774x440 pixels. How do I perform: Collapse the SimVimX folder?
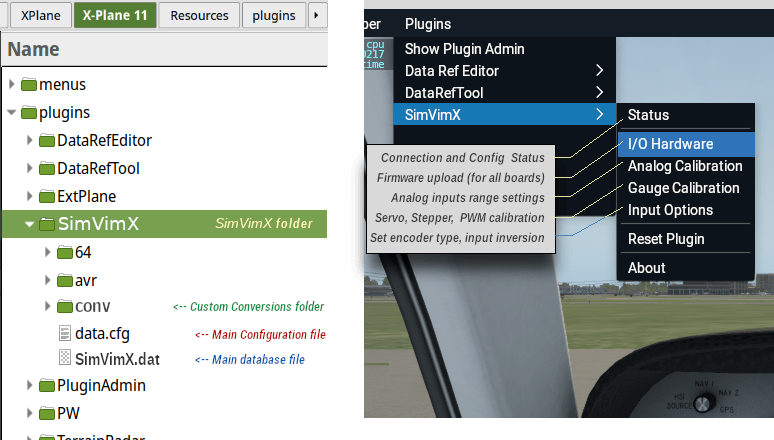30,224
